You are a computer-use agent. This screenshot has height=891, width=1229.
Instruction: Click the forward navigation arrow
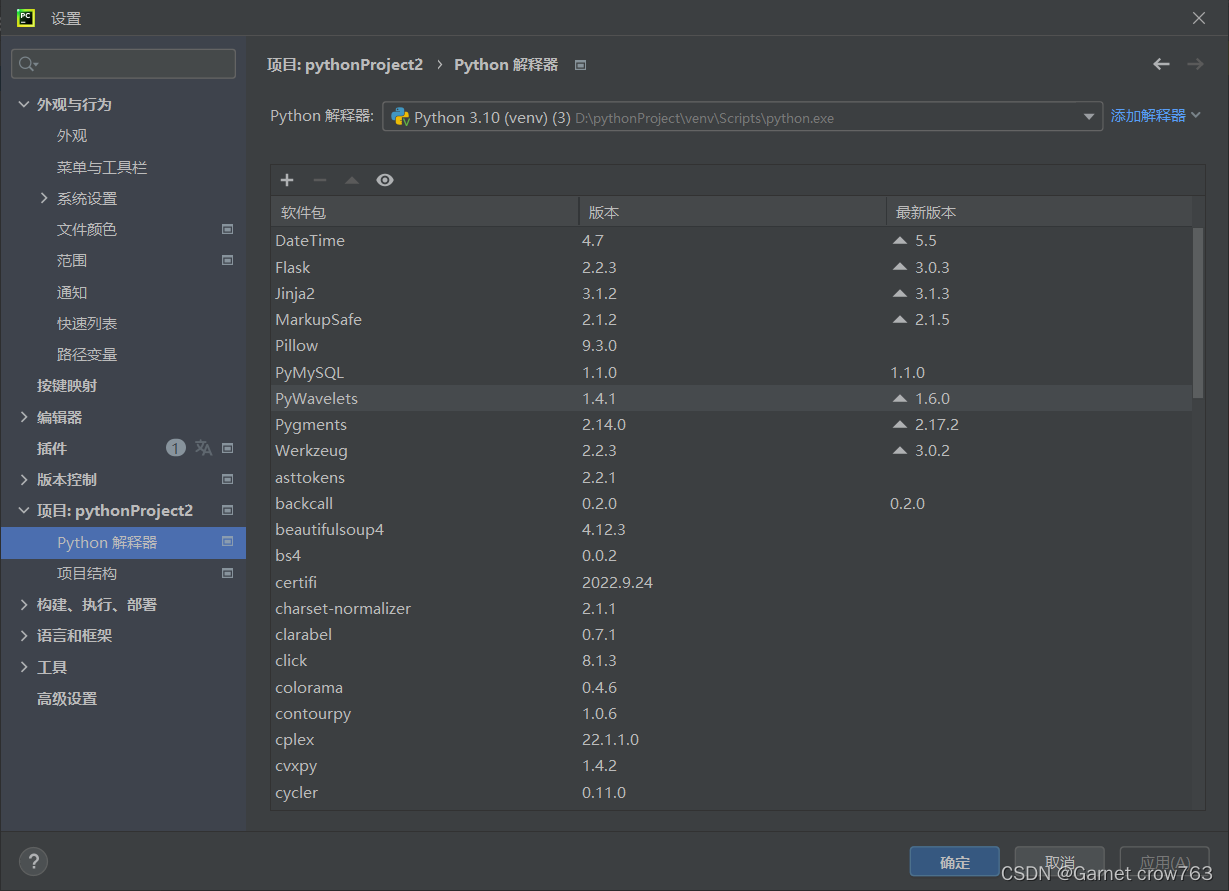click(1195, 64)
